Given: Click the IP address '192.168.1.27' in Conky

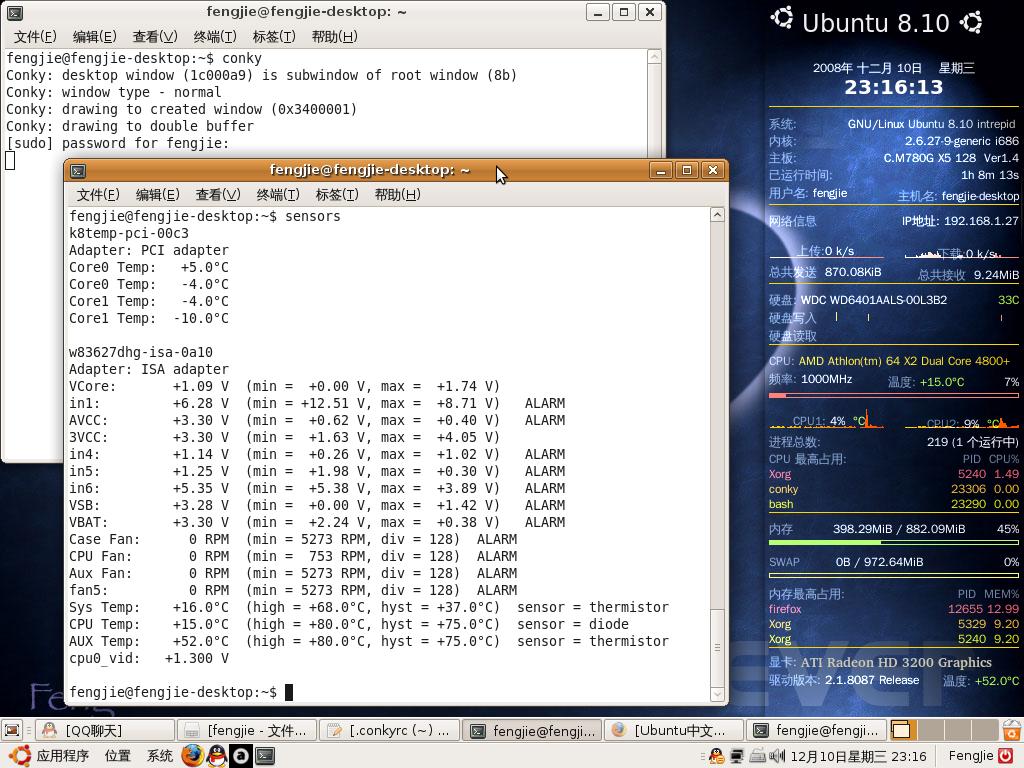Looking at the screenshot, I should pyautogui.click(x=981, y=221).
